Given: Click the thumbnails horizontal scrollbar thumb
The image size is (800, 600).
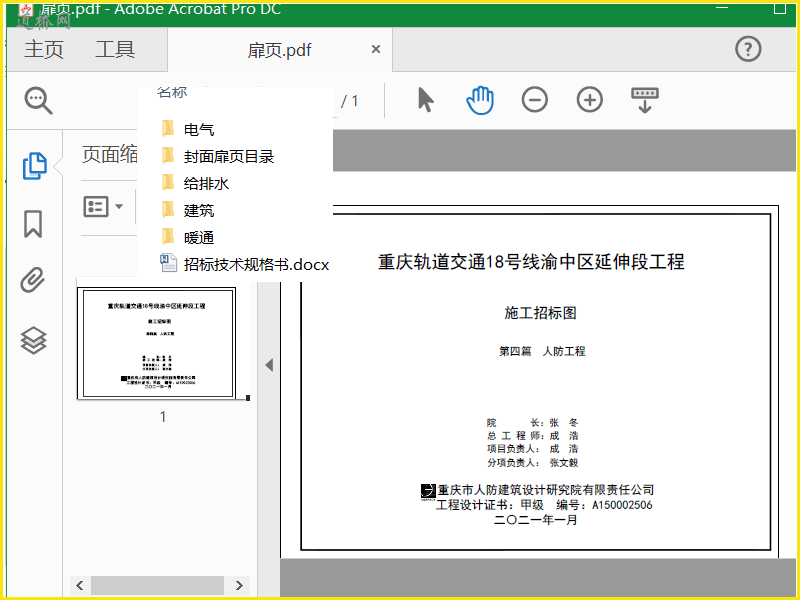Looking at the screenshot, I should [157, 585].
